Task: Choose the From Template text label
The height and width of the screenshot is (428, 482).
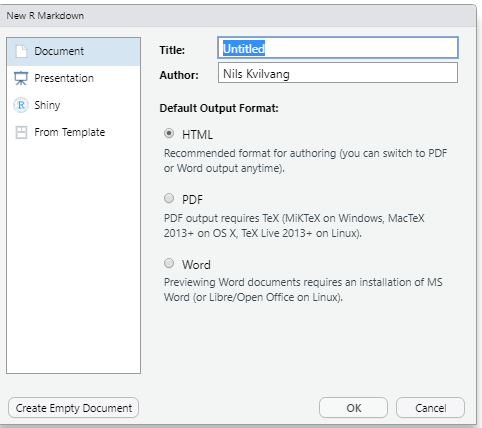Action: click(x=70, y=132)
